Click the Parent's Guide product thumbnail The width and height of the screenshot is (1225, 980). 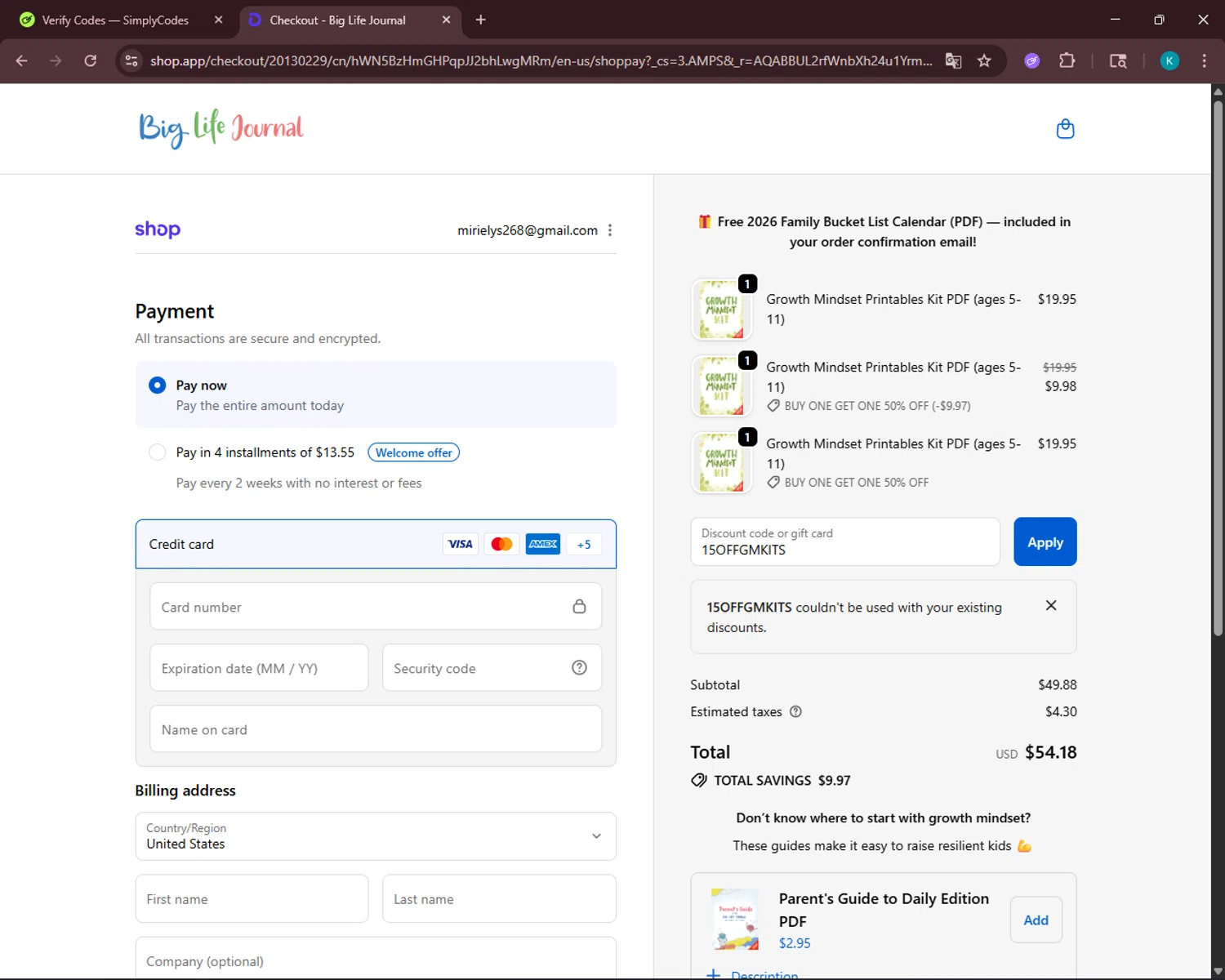click(735, 920)
